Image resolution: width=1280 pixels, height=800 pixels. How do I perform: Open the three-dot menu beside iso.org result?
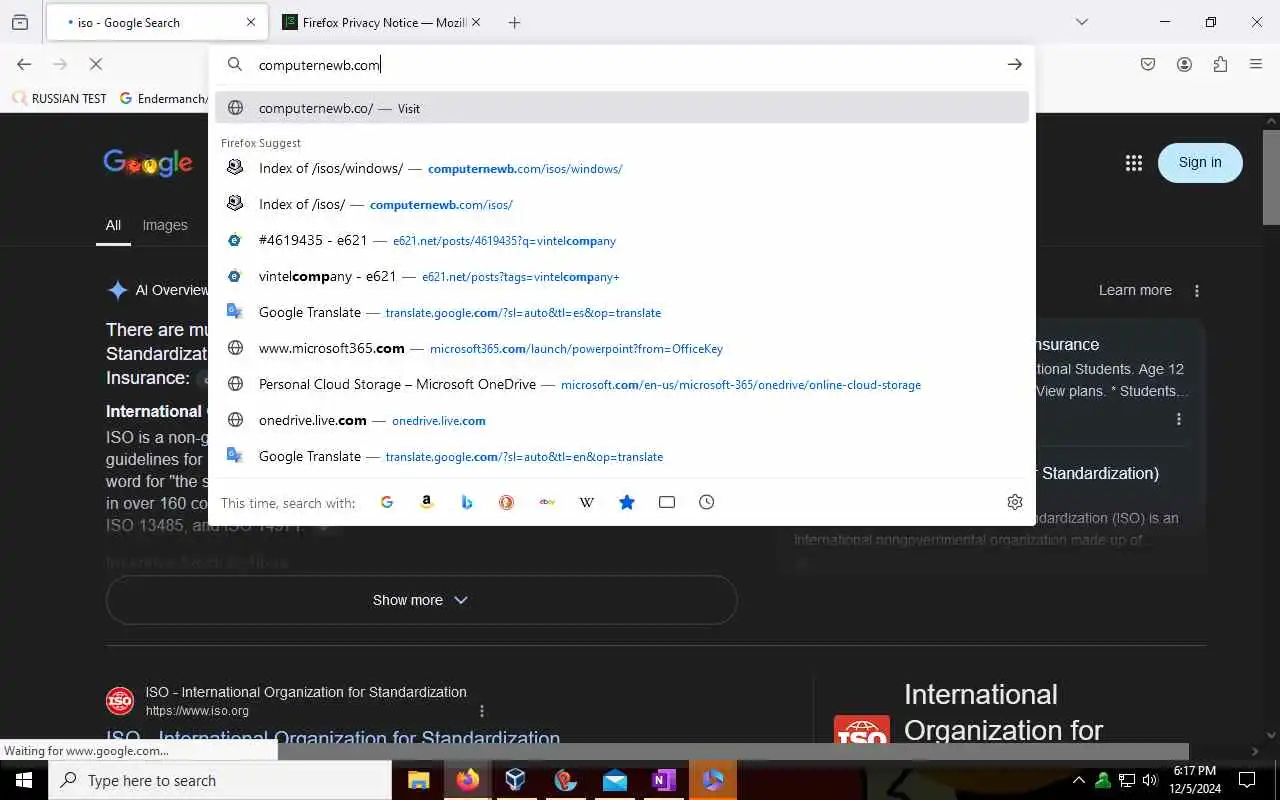[x=482, y=711]
